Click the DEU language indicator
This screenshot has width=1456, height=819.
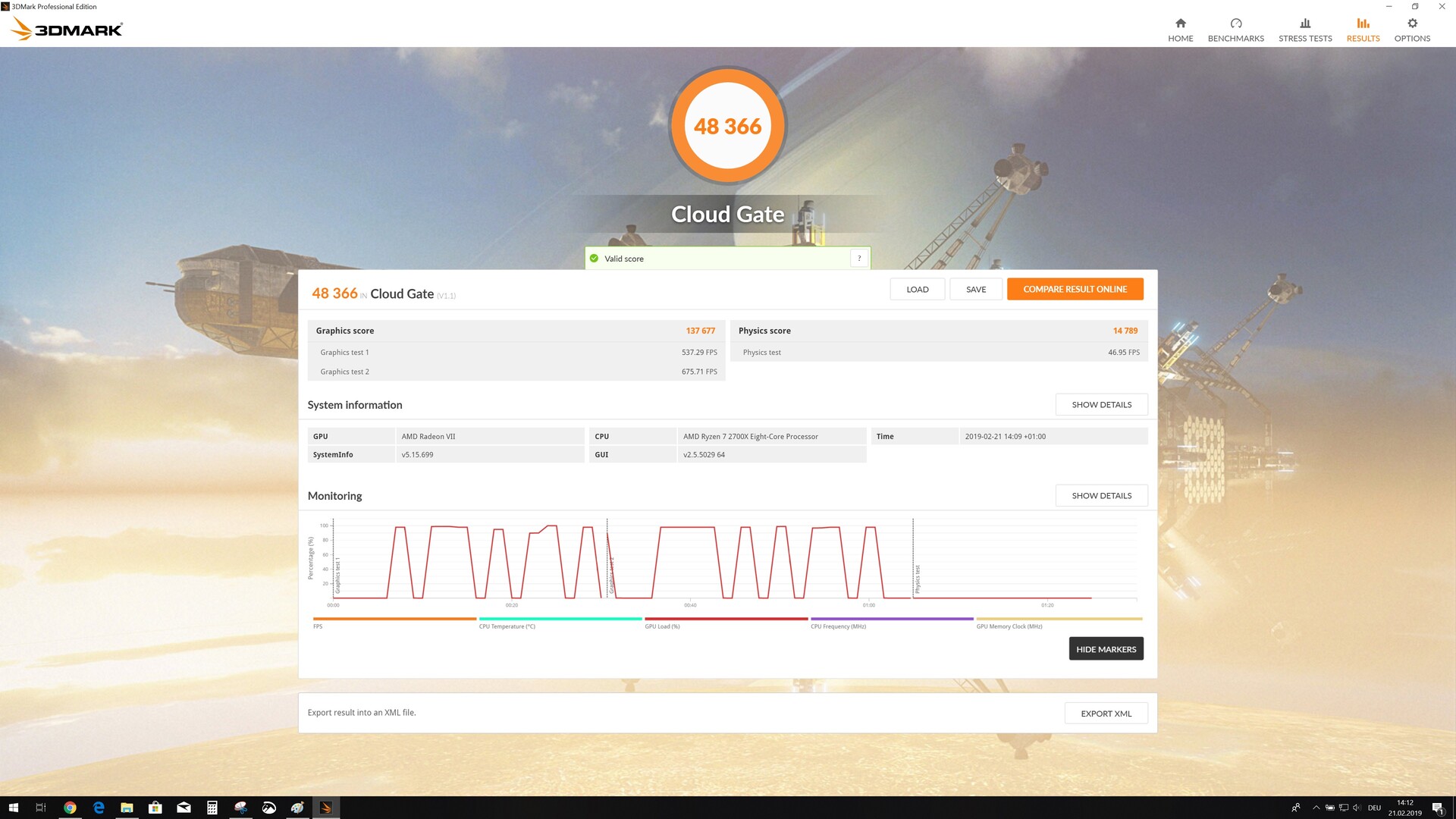coord(1374,808)
